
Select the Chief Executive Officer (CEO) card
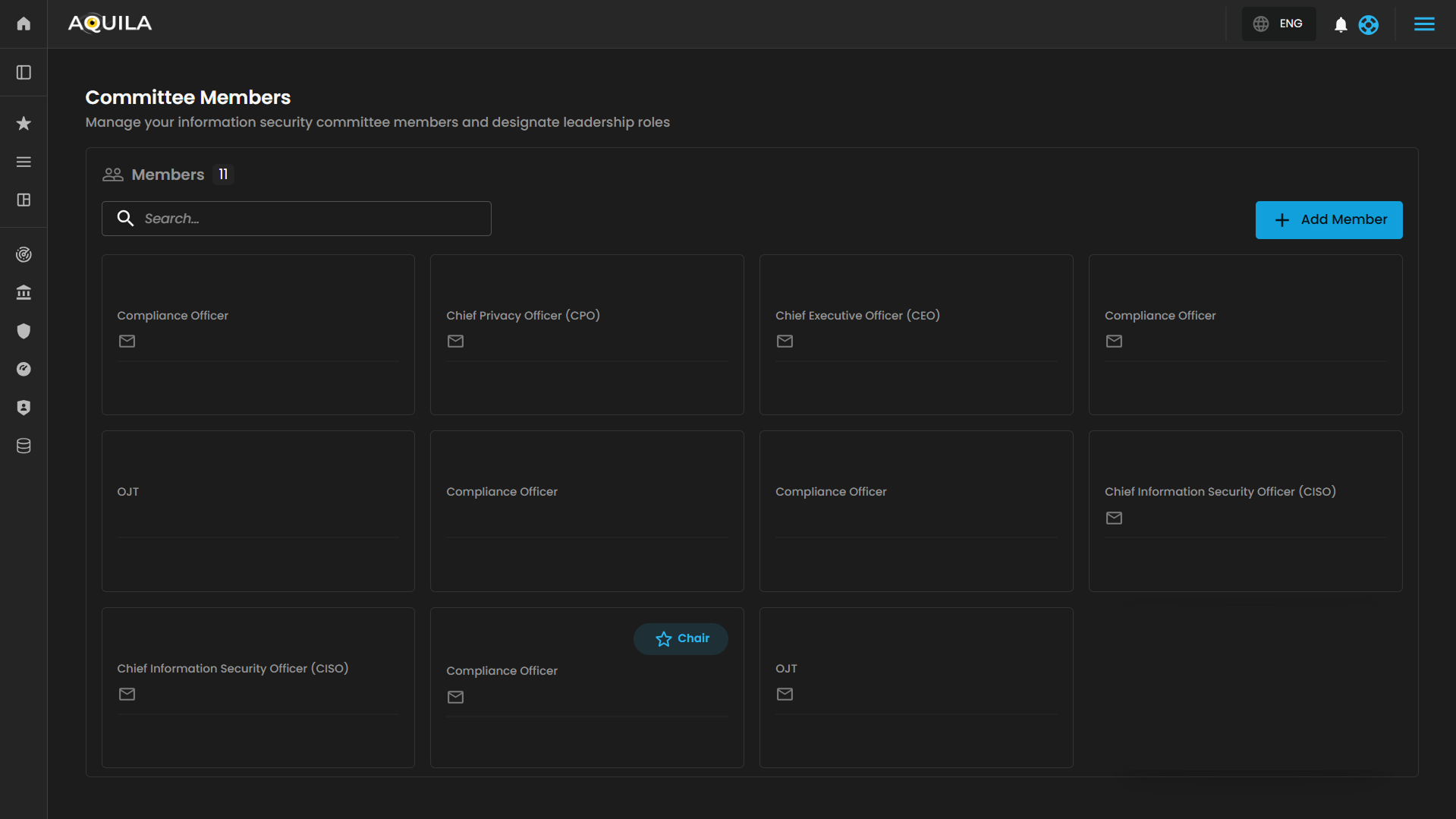(916, 334)
